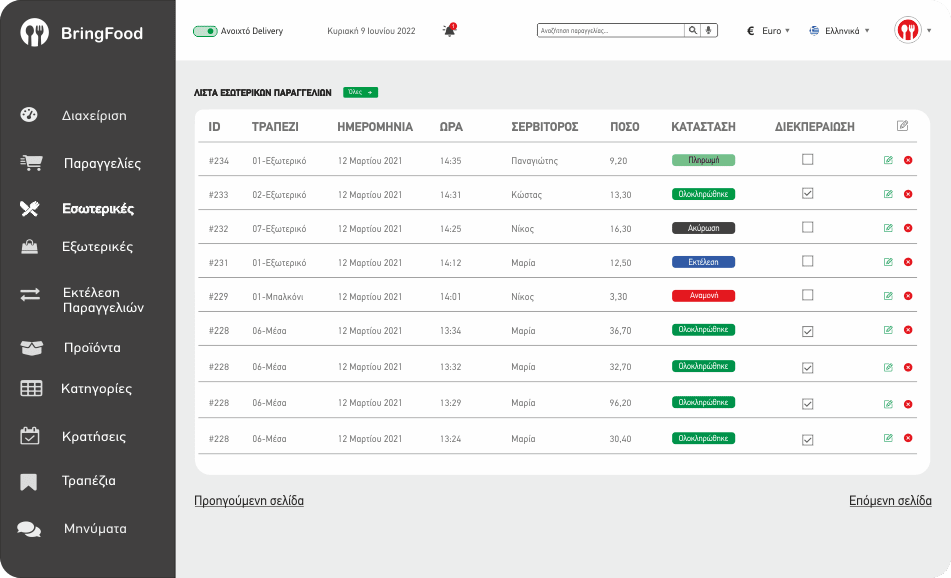Screen dimensions: 951x578
Task: Click the Προηγούμενη σελίδα link
Action: (x=249, y=501)
